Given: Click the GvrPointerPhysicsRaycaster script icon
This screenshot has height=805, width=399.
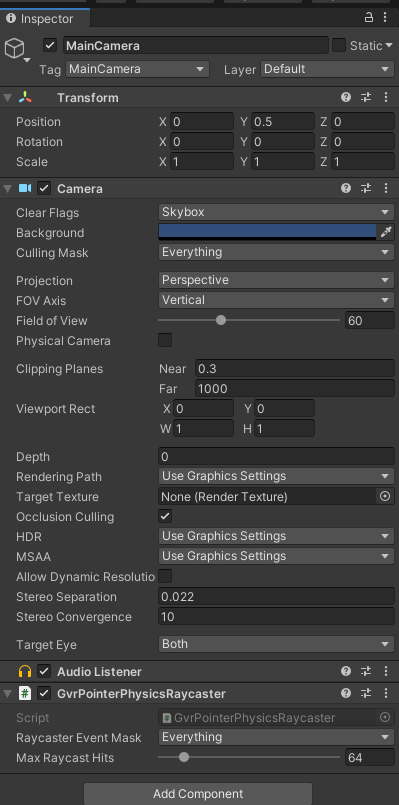Looking at the screenshot, I should 25,694.
